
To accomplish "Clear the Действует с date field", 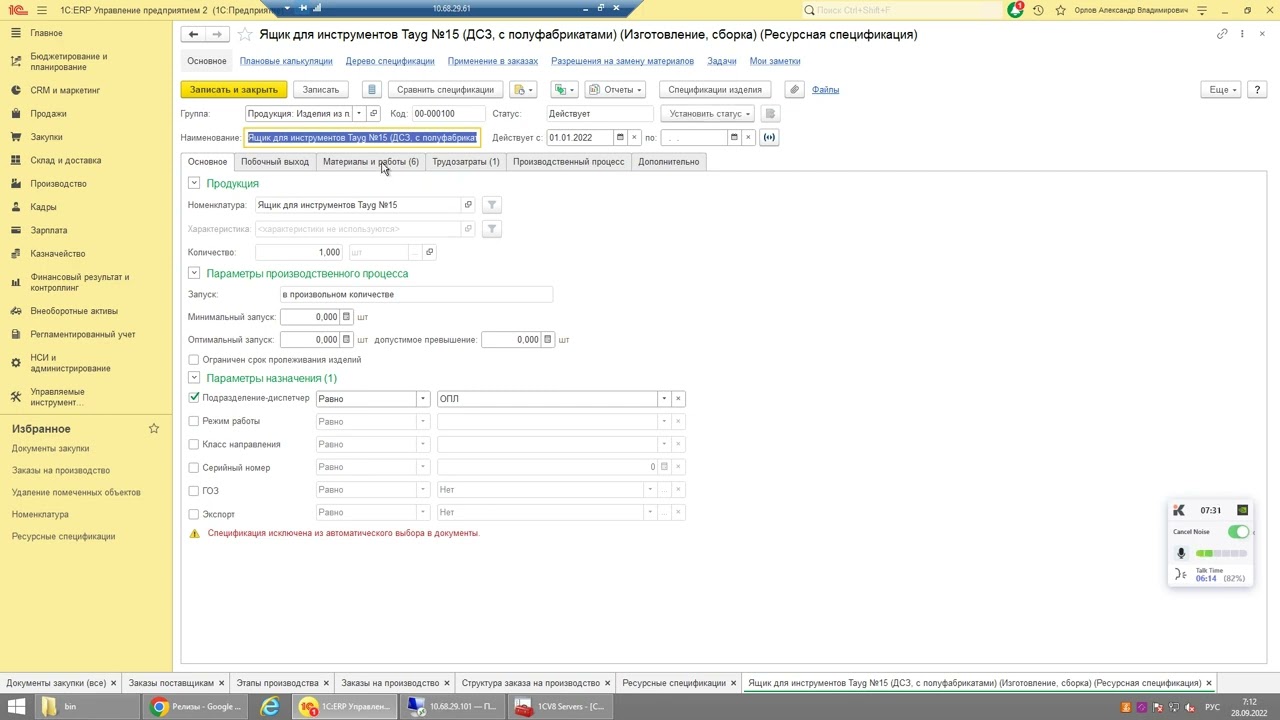I will 634,138.
